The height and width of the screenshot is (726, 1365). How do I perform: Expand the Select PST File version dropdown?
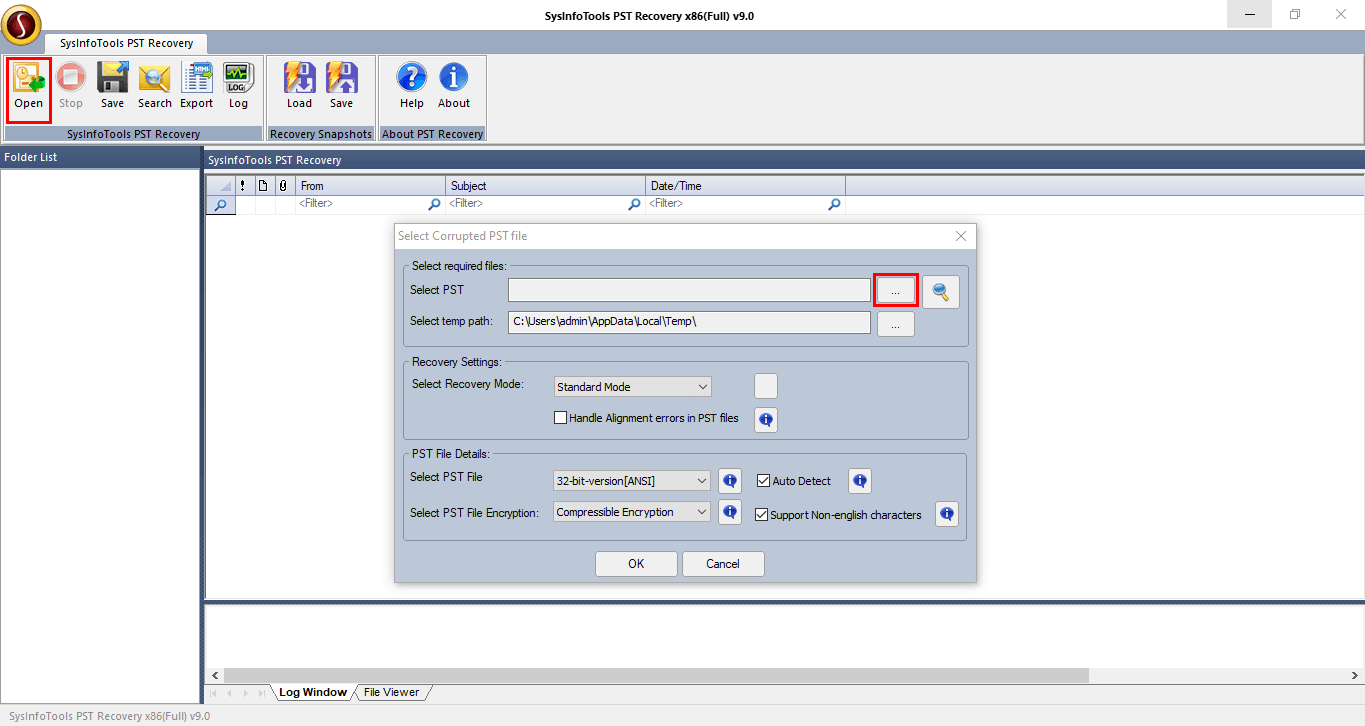pyautogui.click(x=632, y=481)
